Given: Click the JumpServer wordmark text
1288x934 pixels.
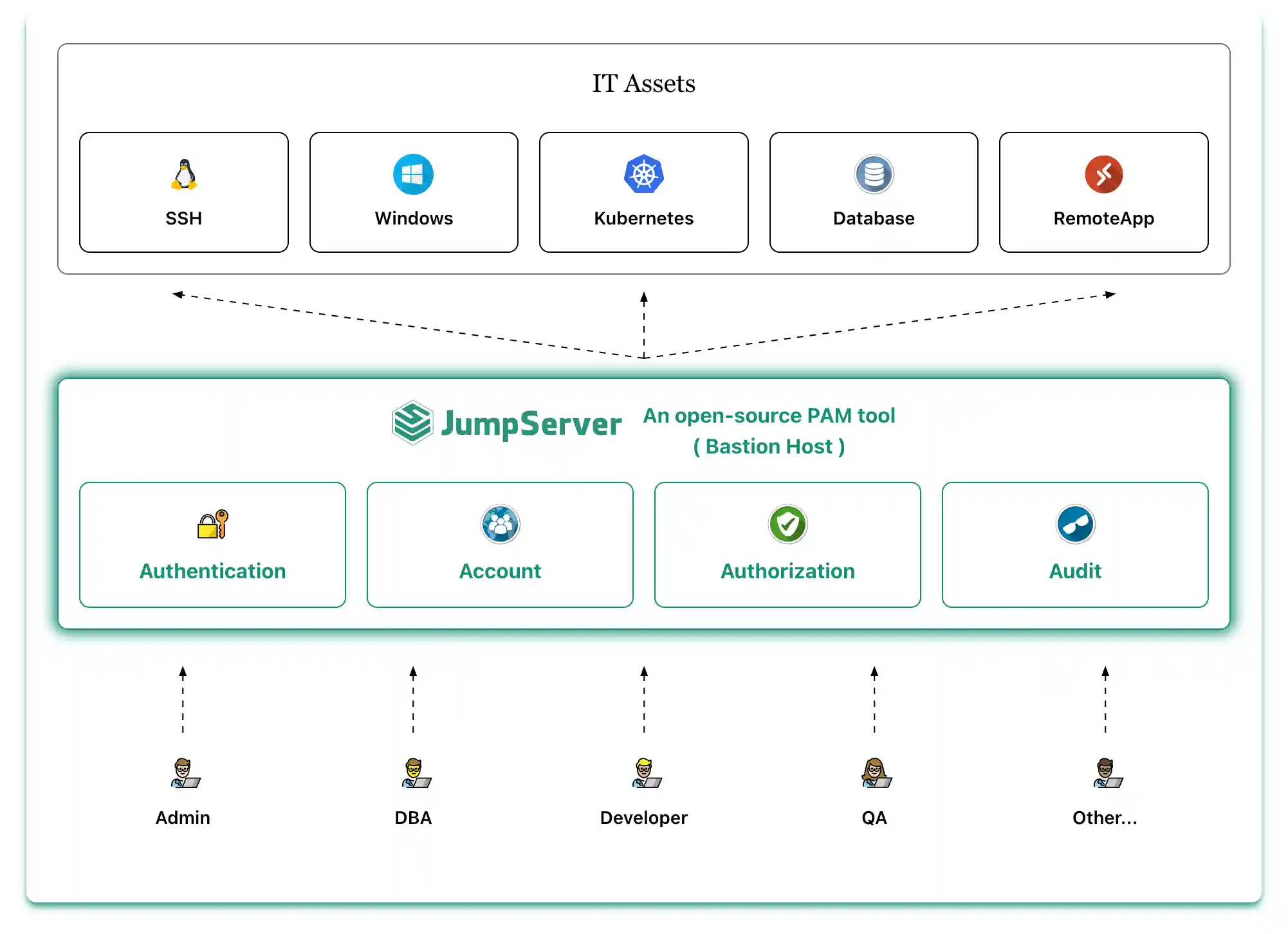Looking at the screenshot, I should 531,425.
